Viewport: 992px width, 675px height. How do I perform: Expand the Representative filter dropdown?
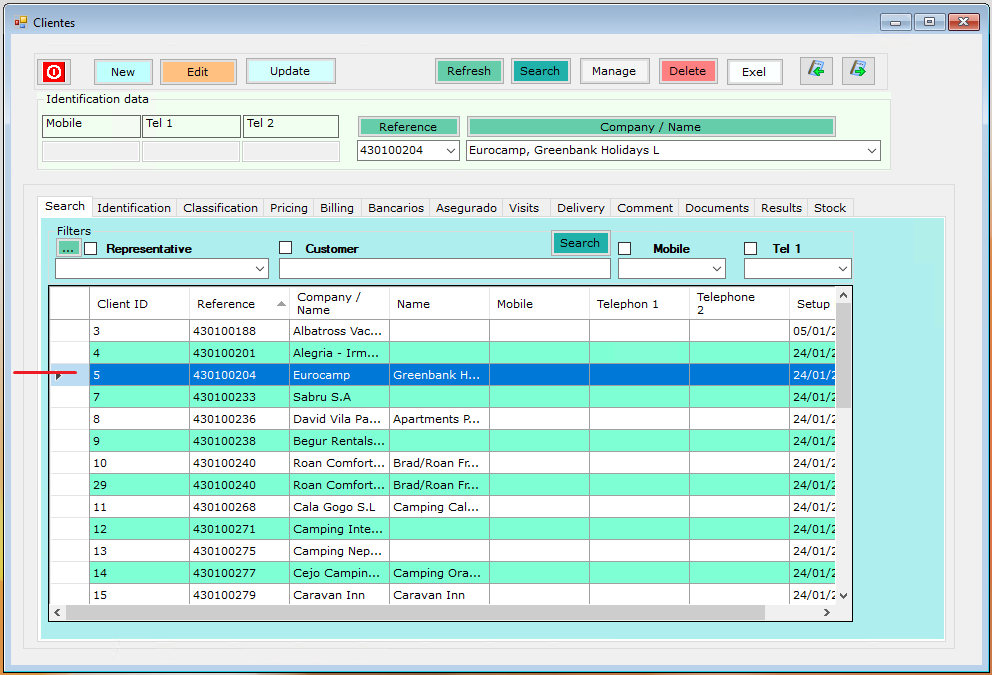click(x=260, y=269)
